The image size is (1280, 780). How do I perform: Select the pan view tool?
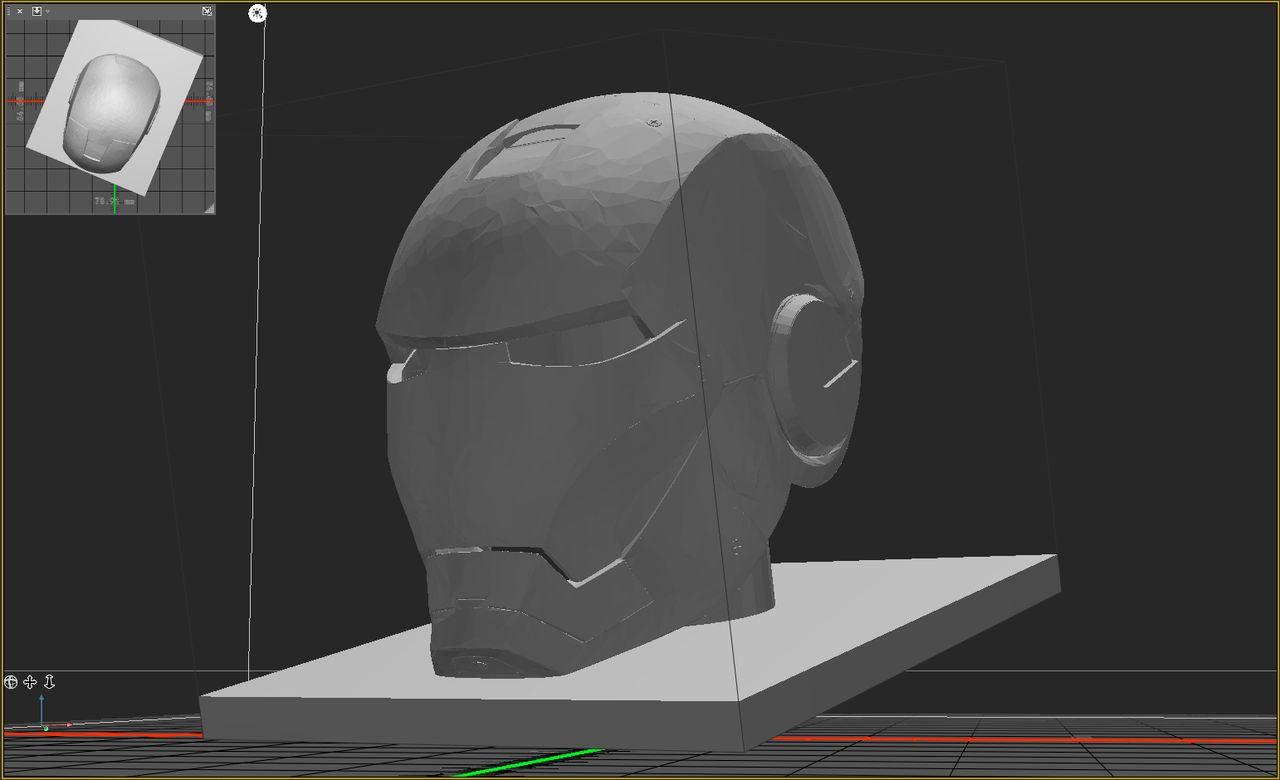point(30,682)
